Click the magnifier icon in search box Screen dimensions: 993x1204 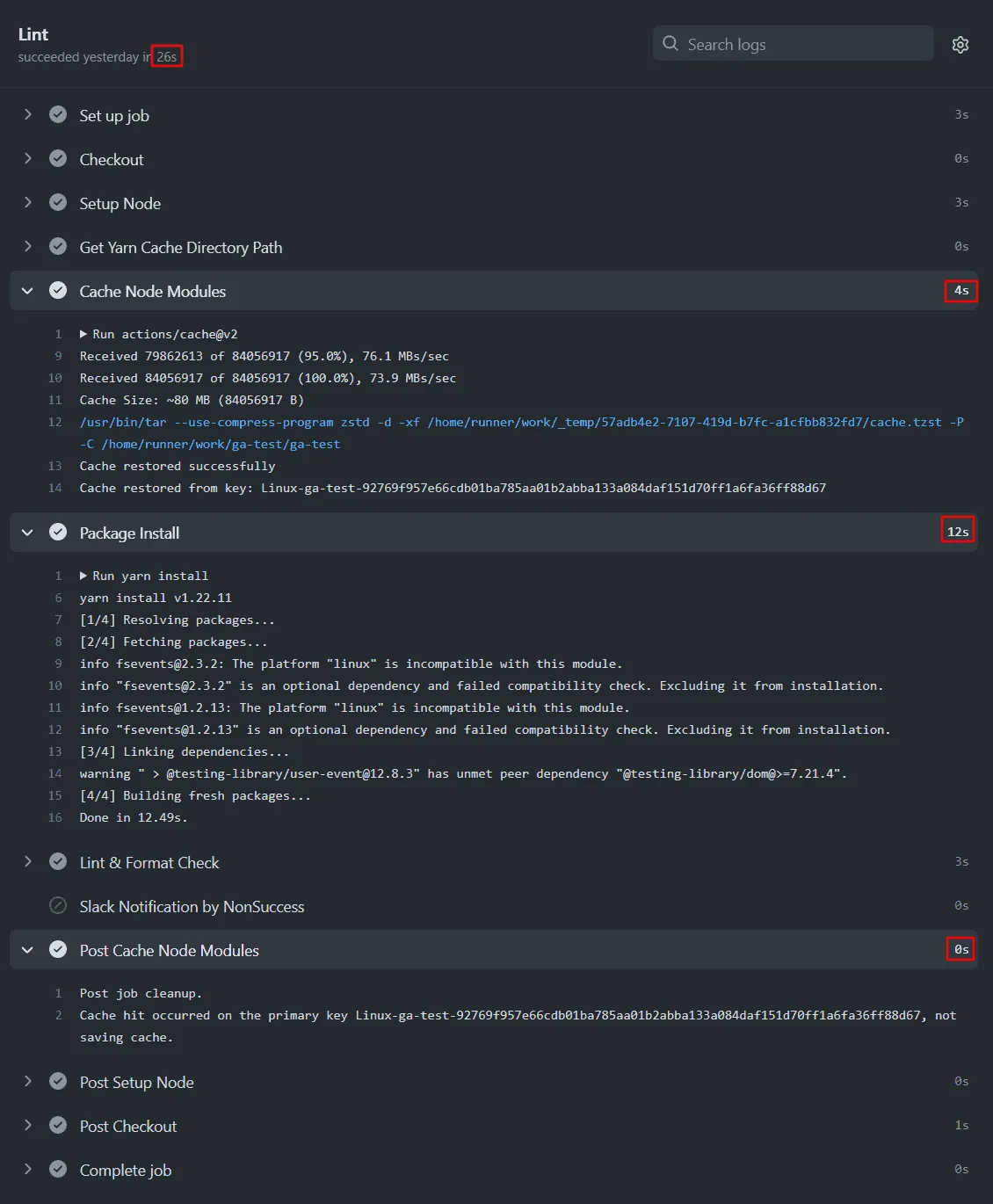pyautogui.click(x=670, y=44)
